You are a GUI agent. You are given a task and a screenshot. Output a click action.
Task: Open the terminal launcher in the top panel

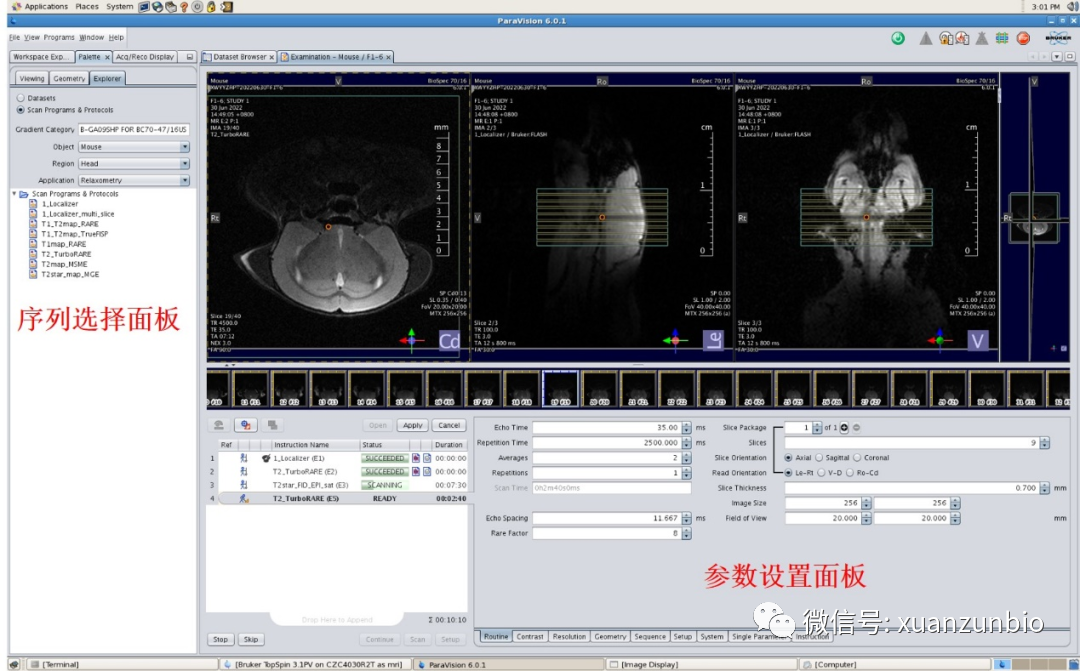144,7
